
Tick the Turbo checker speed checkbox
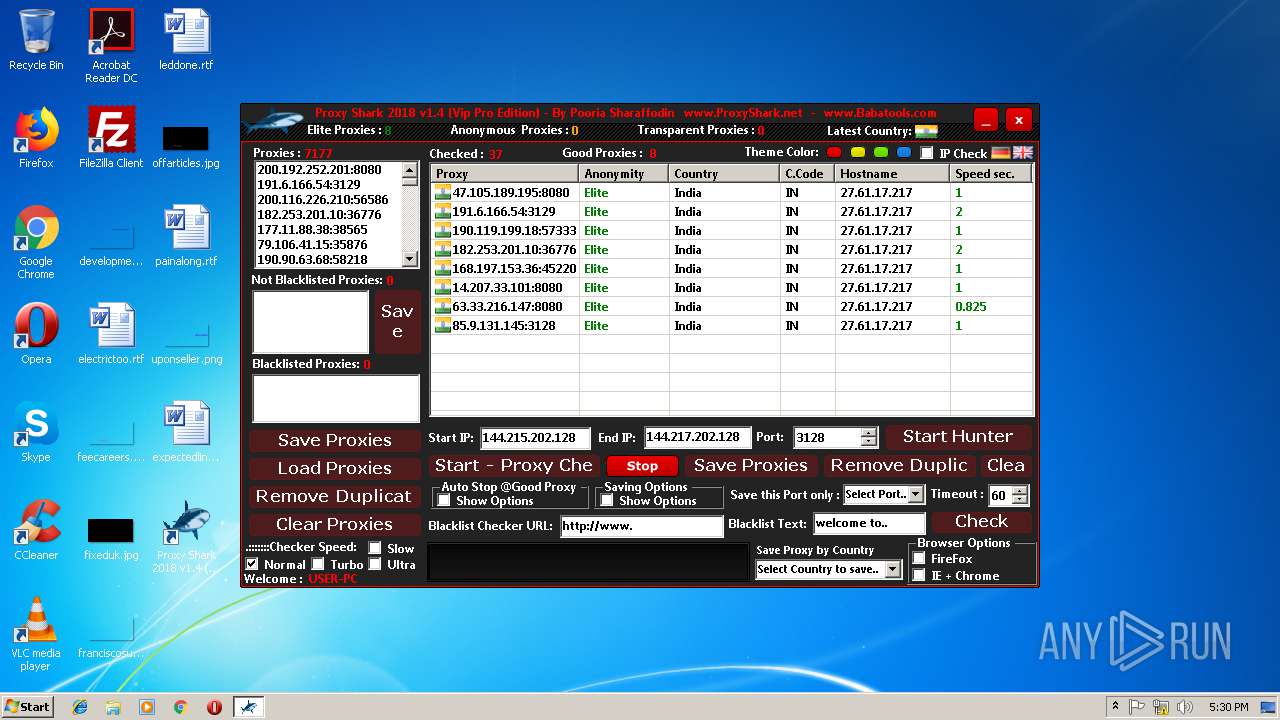318,564
